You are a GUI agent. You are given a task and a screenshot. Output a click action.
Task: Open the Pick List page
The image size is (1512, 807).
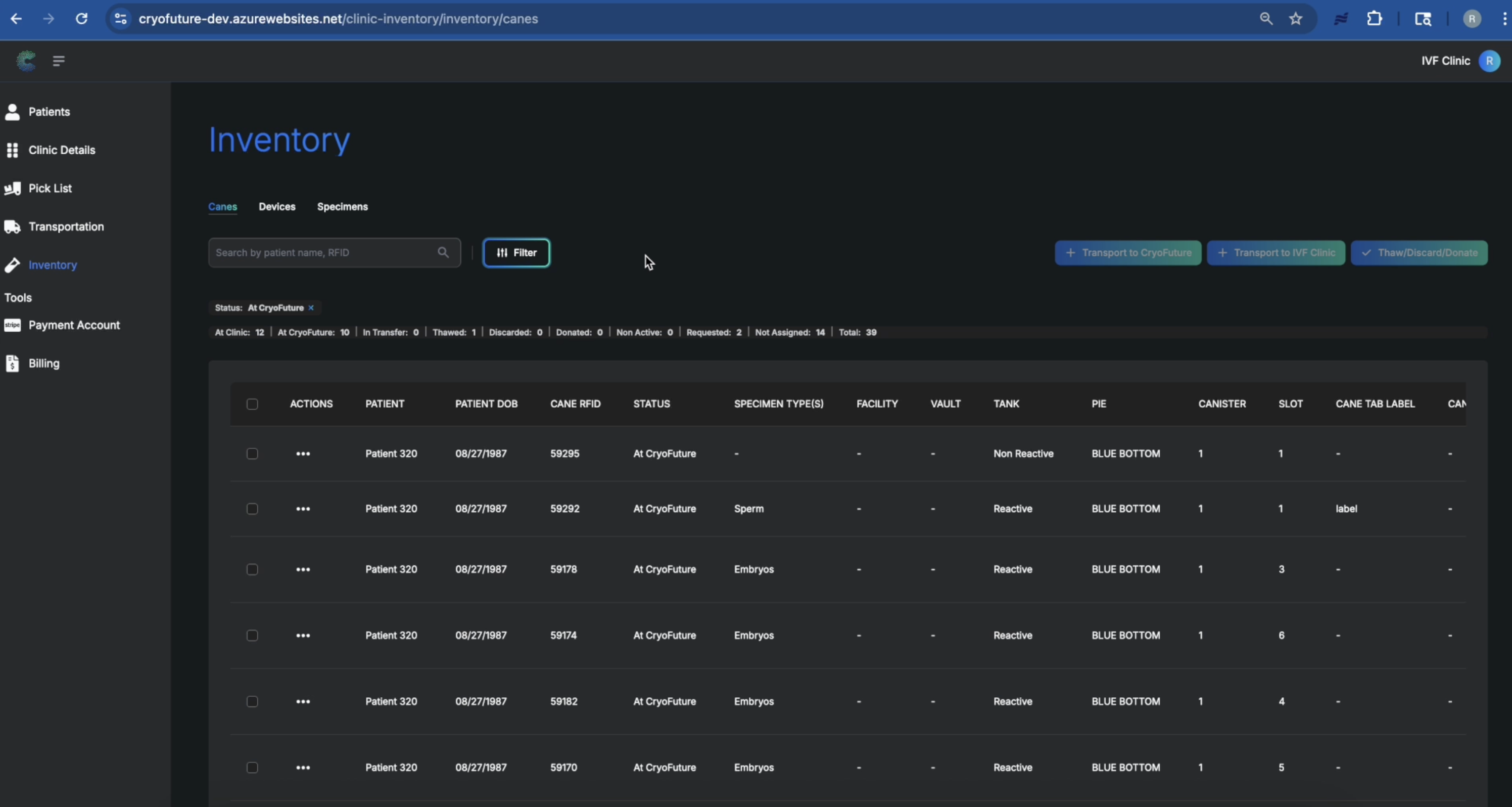tap(50, 188)
